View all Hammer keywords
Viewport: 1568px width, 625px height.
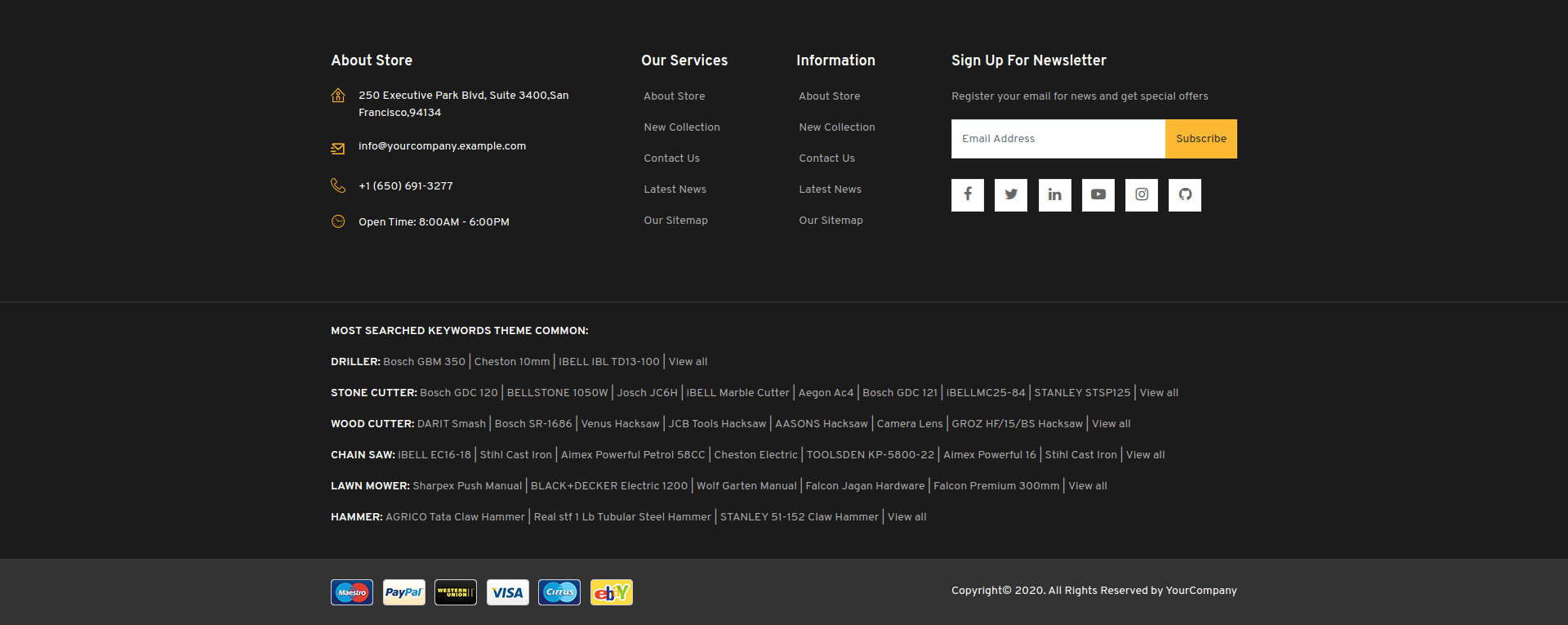coord(906,517)
